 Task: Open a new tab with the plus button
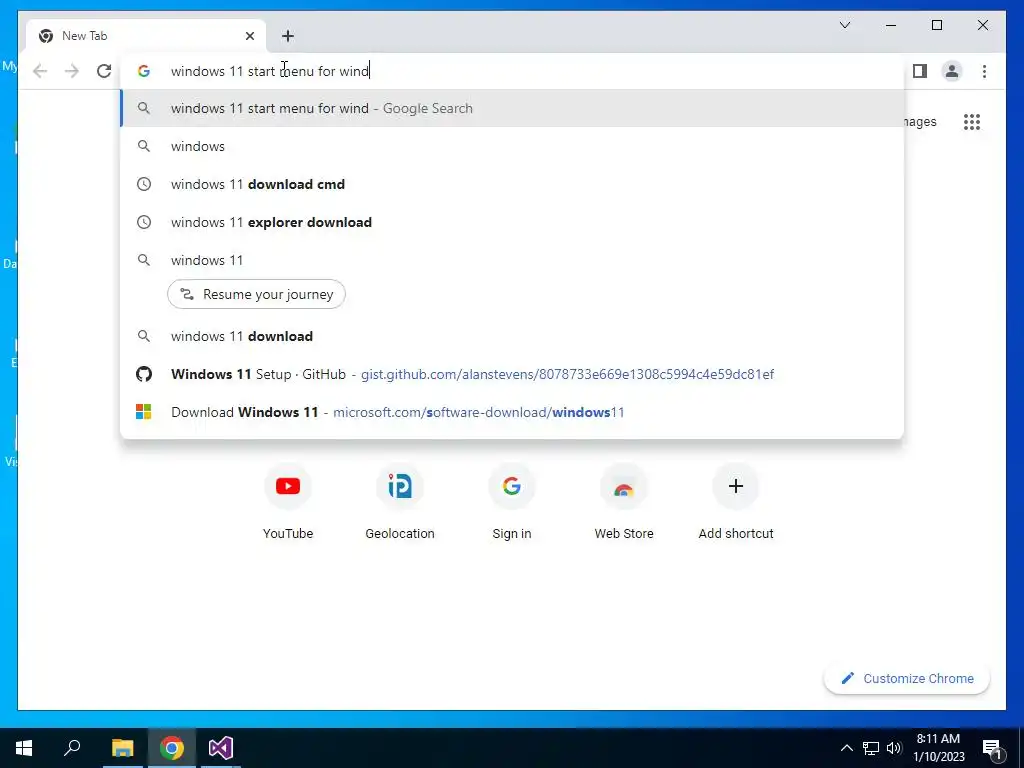coord(288,36)
